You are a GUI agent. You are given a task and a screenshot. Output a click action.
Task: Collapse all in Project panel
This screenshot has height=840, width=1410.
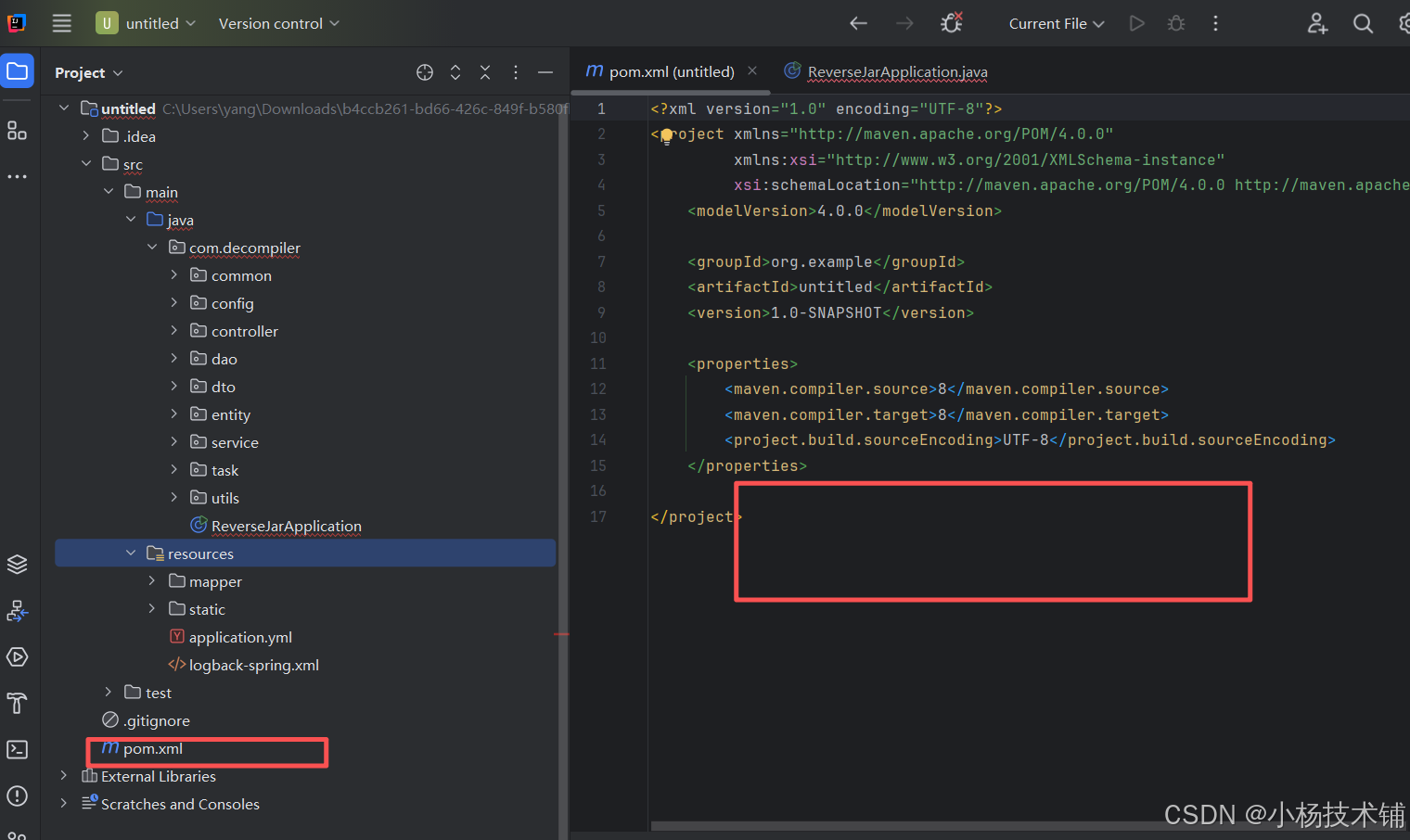(x=485, y=72)
